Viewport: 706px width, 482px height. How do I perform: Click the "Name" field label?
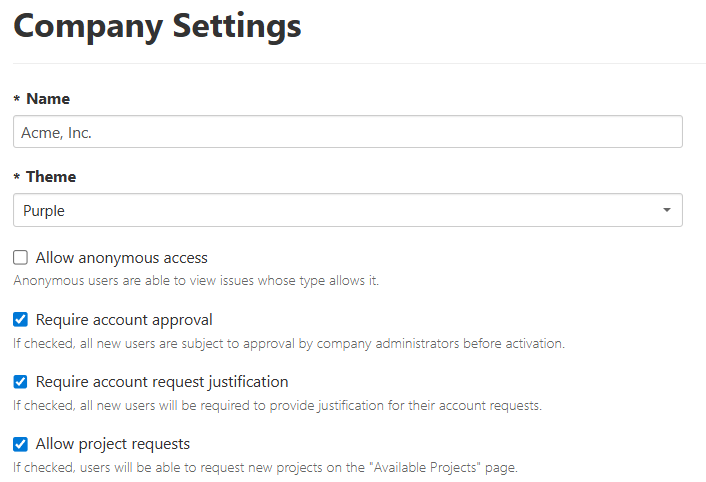point(48,99)
